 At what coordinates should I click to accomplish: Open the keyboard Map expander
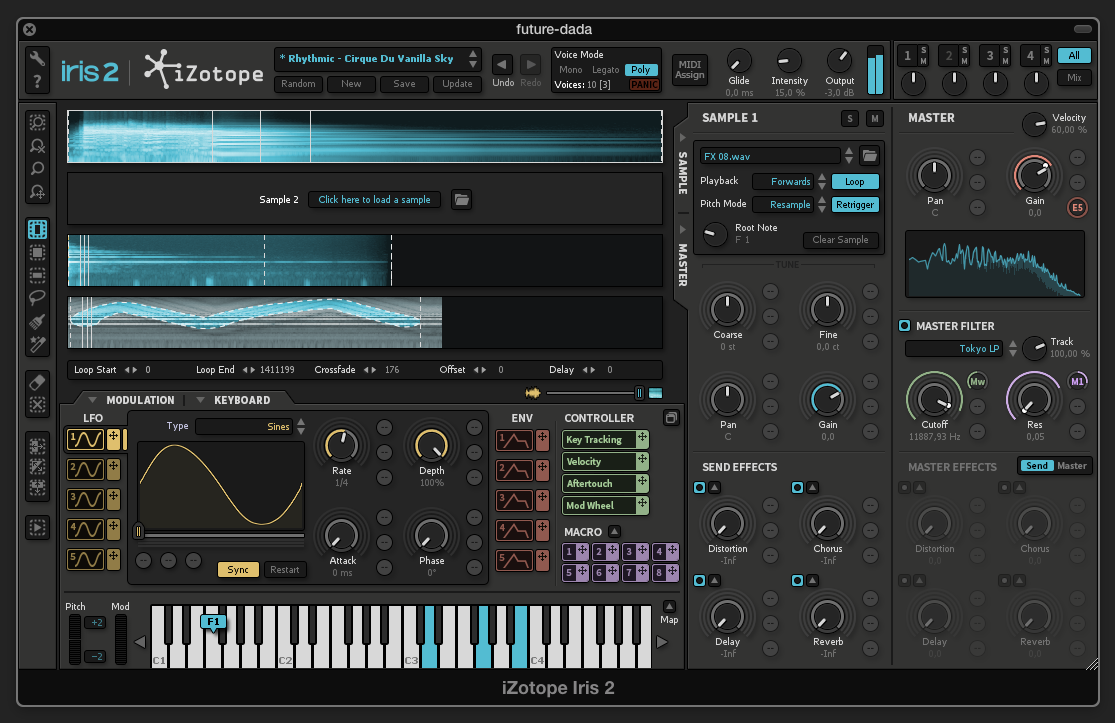(x=669, y=606)
